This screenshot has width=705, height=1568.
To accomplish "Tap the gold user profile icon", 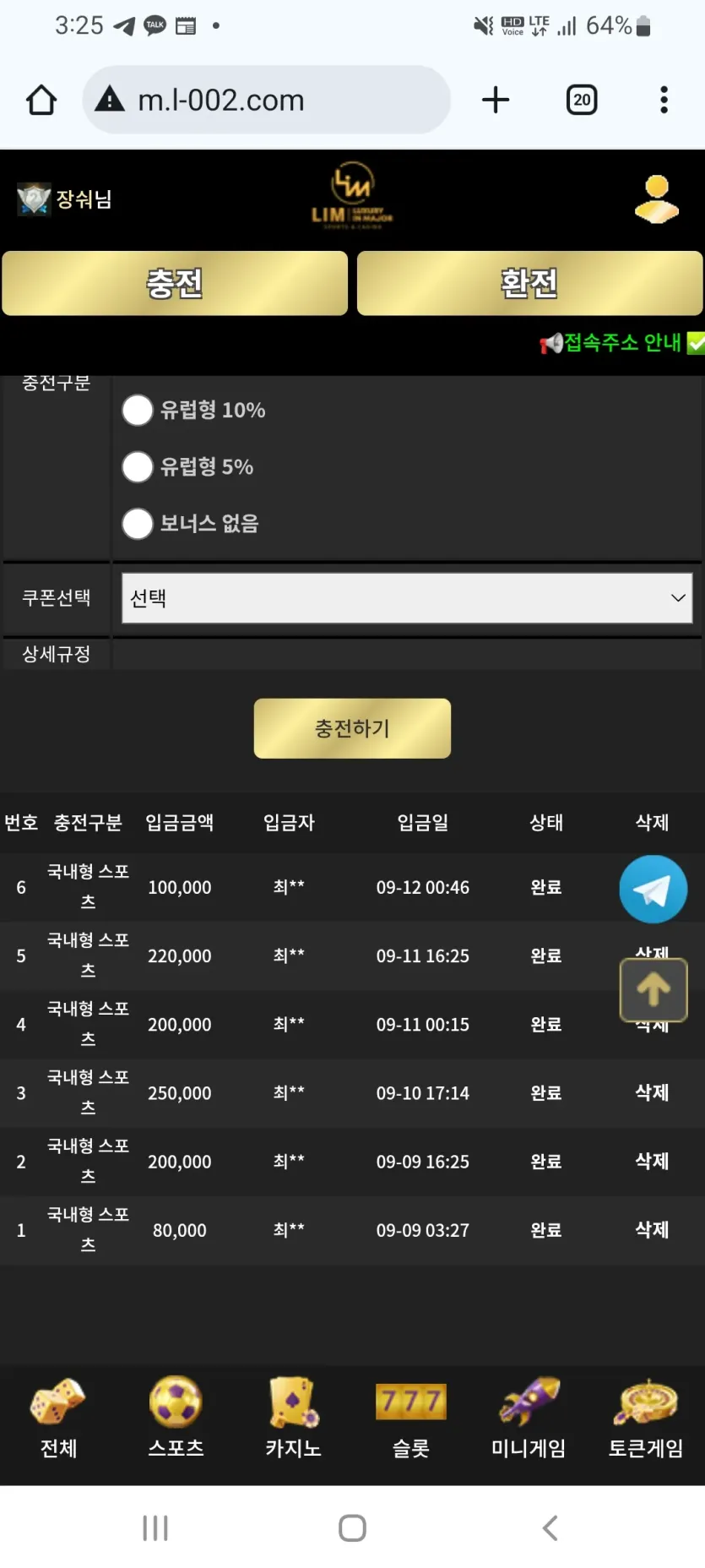I will (x=657, y=199).
